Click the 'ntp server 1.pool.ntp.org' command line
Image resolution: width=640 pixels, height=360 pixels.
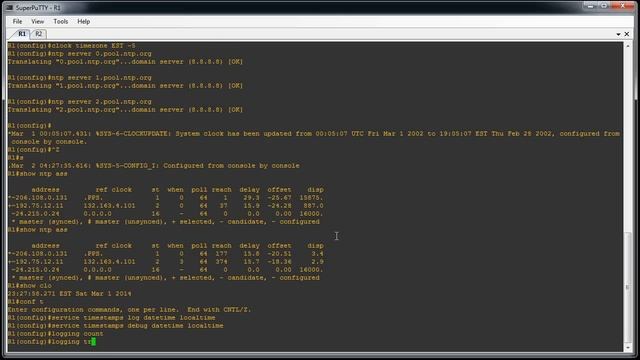coord(80,78)
